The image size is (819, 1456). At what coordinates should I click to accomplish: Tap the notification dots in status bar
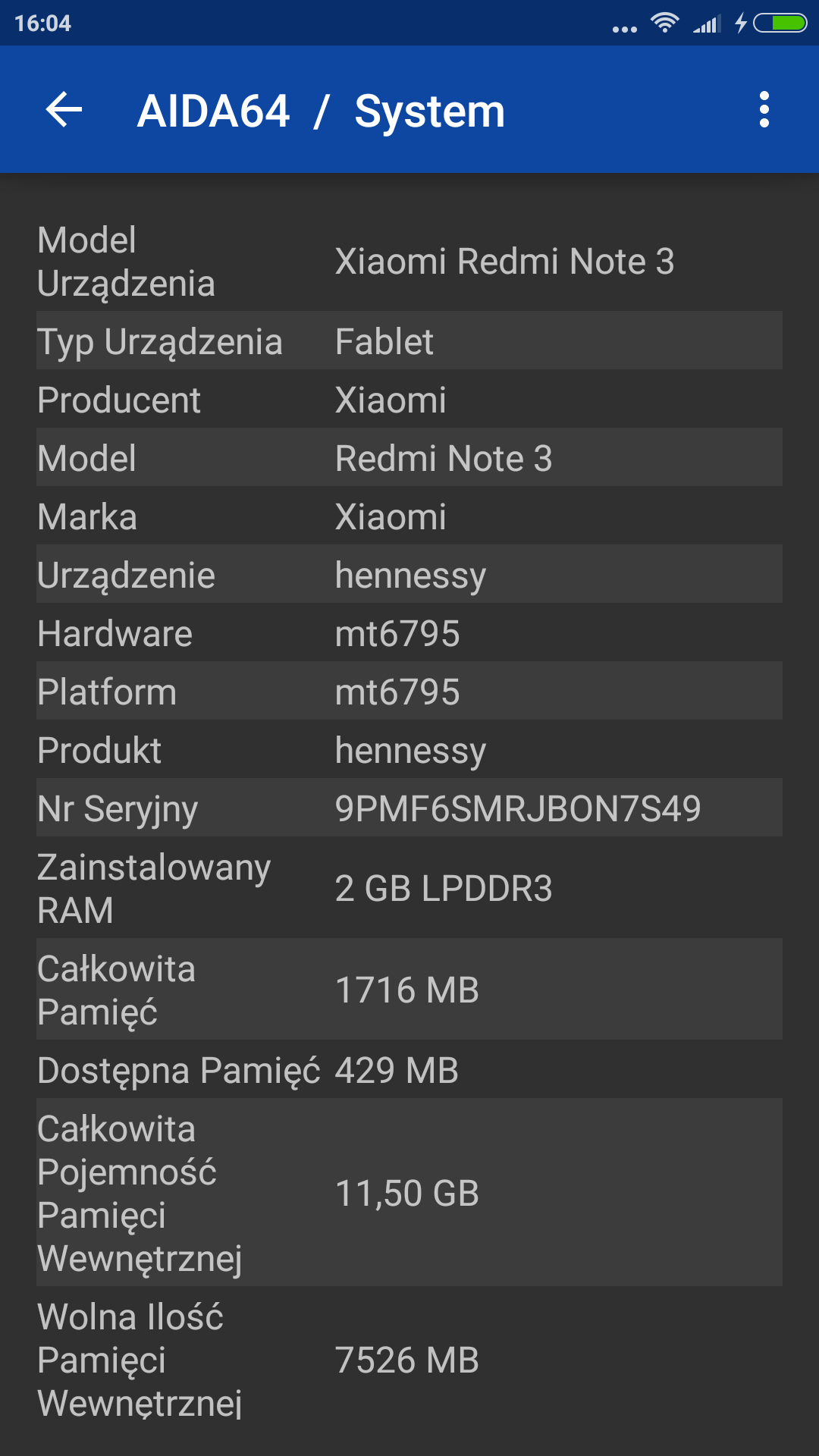click(624, 29)
